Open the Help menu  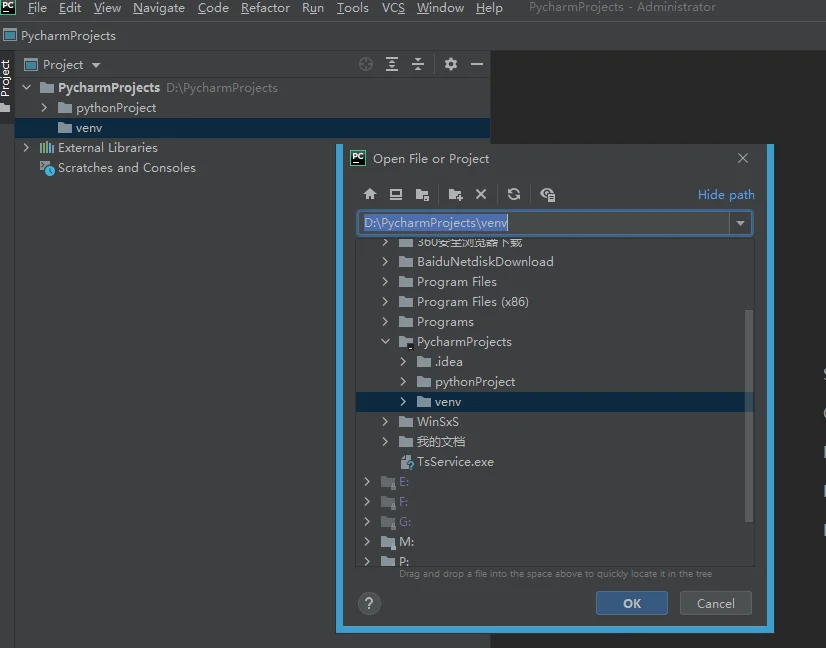coord(489,8)
